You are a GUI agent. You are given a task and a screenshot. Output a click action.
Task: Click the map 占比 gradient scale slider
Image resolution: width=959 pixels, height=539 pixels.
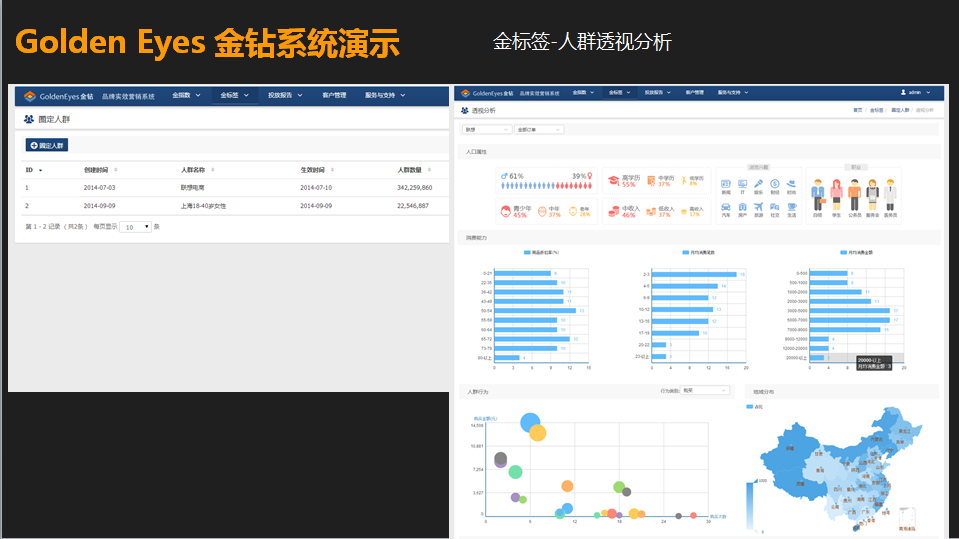click(x=750, y=505)
